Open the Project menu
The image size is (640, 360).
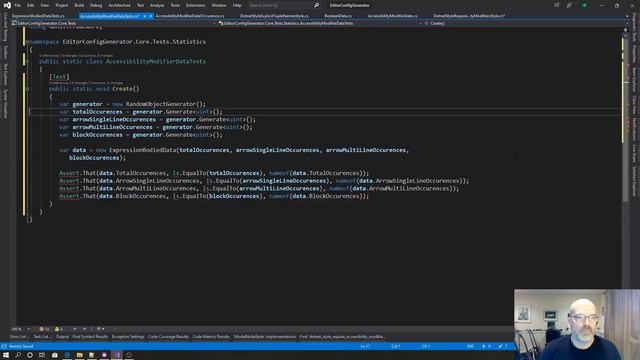pyautogui.click(x=62, y=5)
